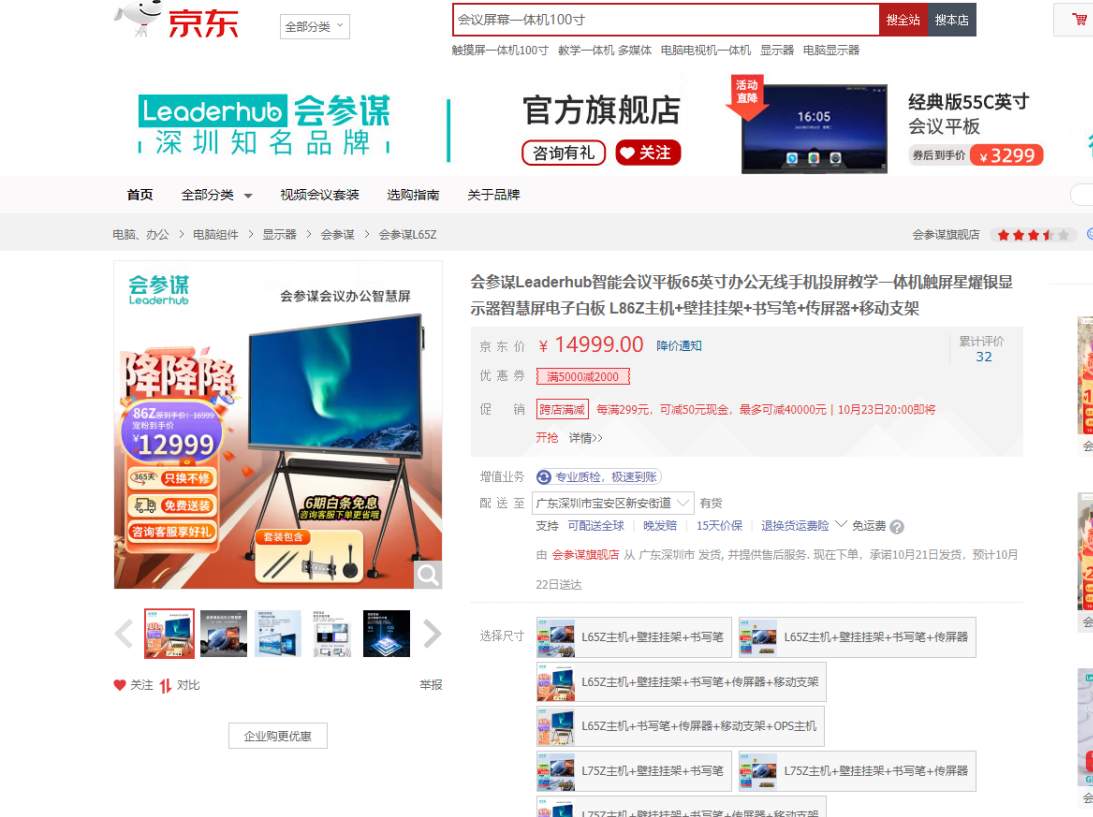The width and height of the screenshot is (1093, 817).
Task: Click the 15天价保 link
Action: [x=719, y=526]
